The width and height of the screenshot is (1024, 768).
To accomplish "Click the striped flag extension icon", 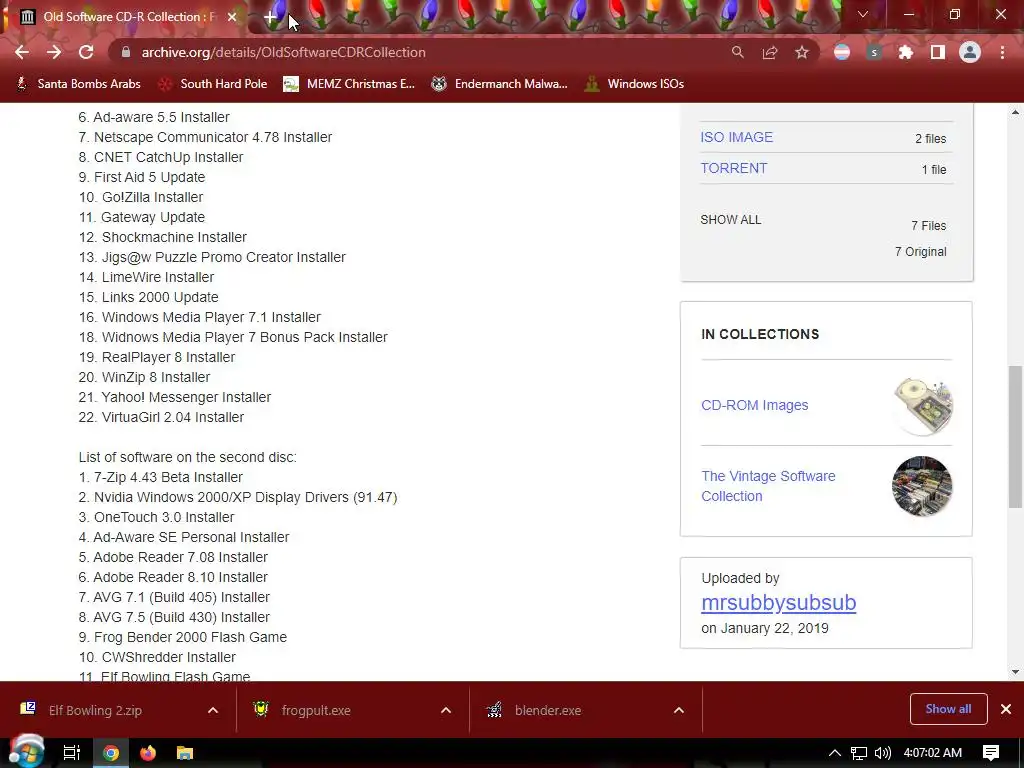I will click(x=842, y=52).
